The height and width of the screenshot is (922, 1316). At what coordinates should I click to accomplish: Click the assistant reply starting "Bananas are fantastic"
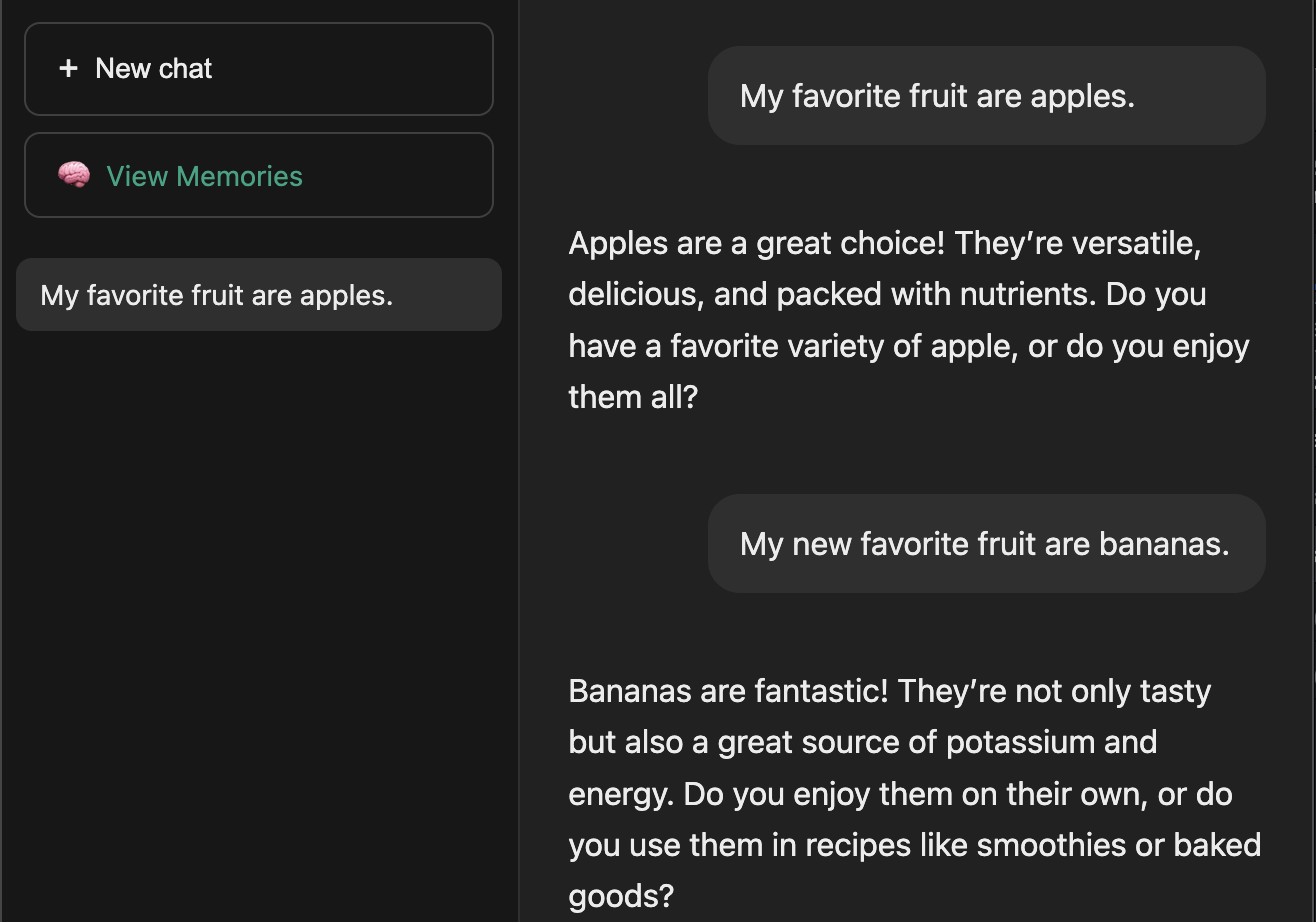click(x=914, y=793)
